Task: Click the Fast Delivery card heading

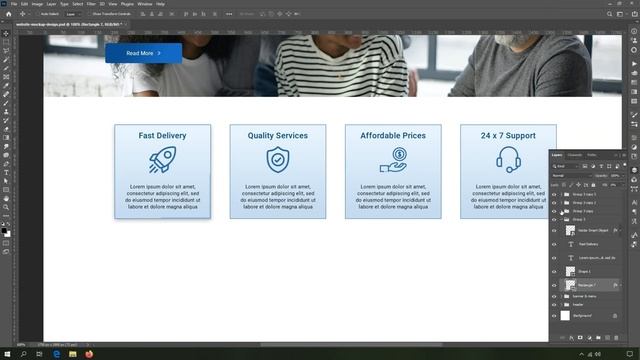Action: pyautogui.click(x=162, y=136)
